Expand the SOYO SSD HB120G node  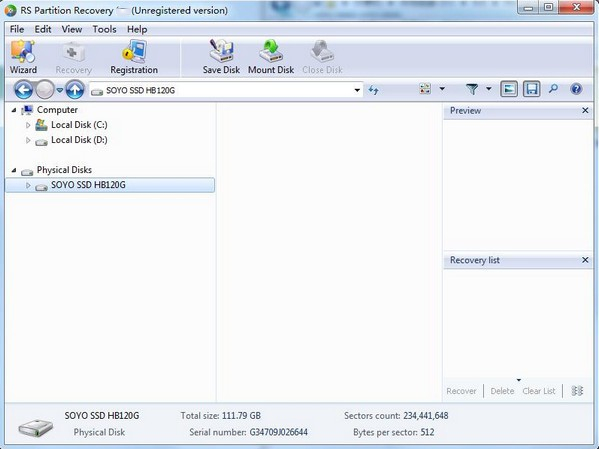(x=28, y=185)
